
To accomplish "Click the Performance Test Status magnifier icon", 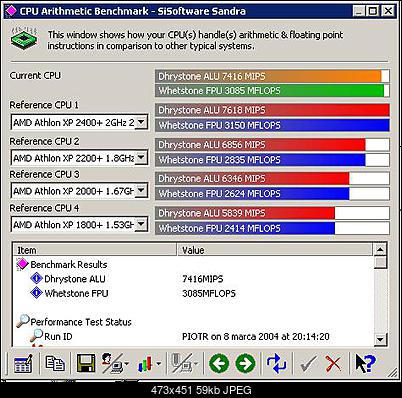I will coord(23,321).
